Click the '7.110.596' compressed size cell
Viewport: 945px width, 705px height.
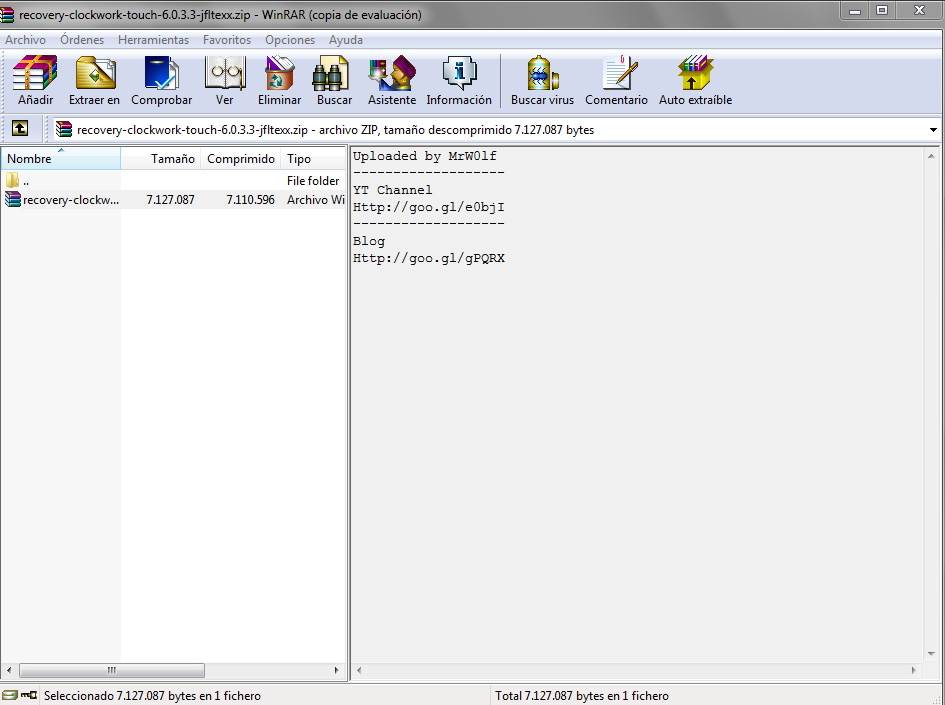click(251, 199)
